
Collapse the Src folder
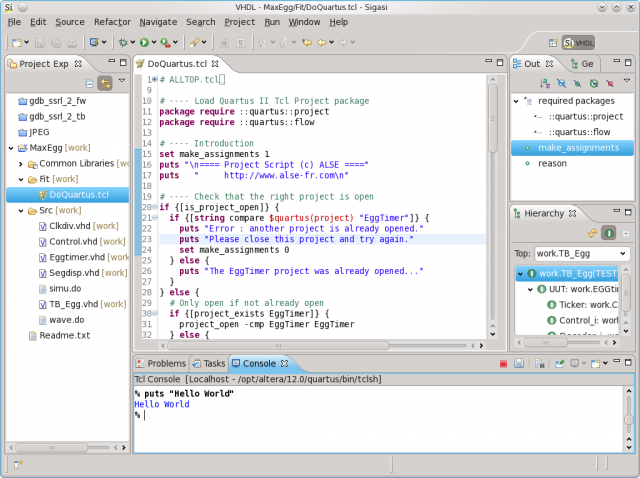click(21, 211)
